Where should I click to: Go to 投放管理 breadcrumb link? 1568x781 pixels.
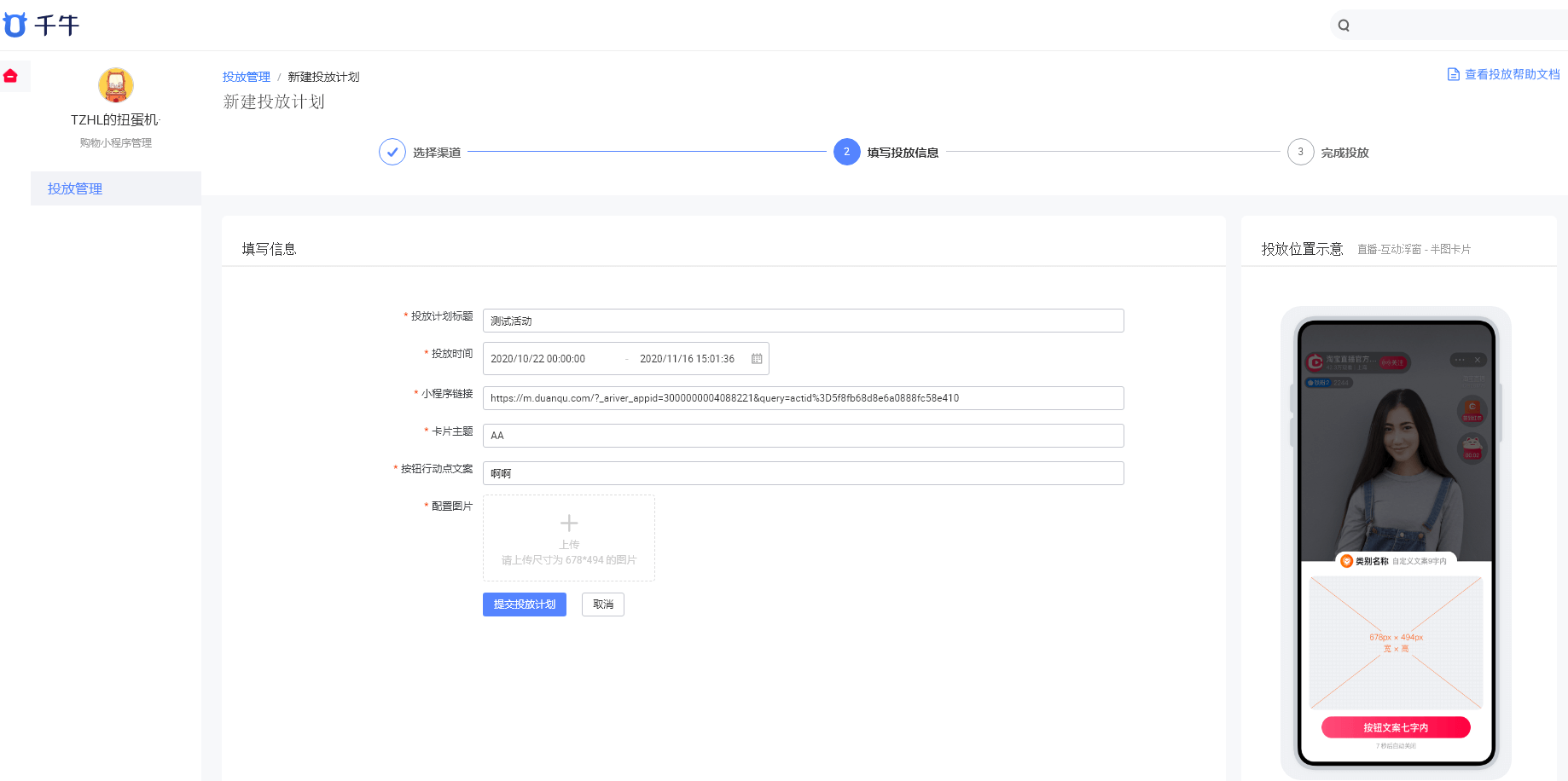coord(247,77)
